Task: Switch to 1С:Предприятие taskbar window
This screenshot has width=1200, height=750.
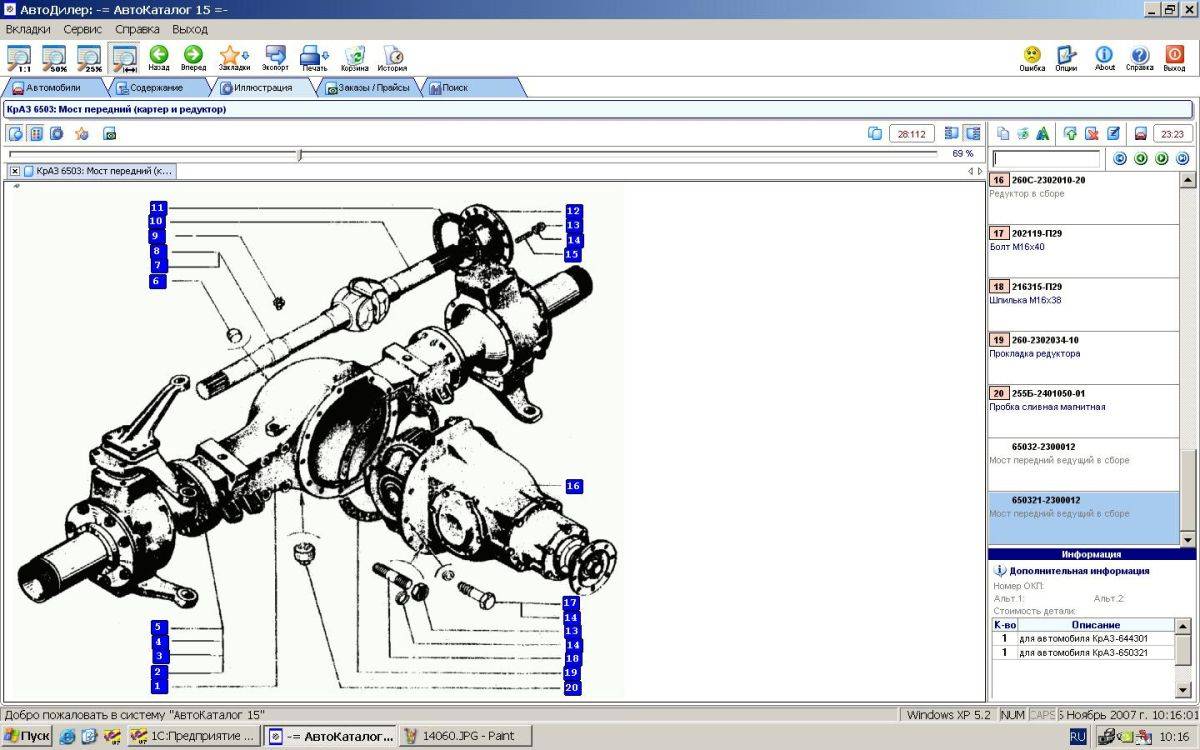Action: pos(192,736)
